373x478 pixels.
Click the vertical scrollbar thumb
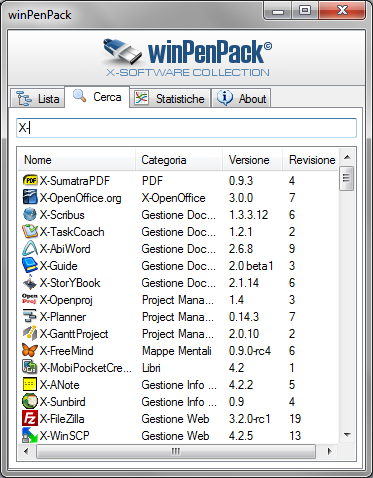tap(347, 178)
